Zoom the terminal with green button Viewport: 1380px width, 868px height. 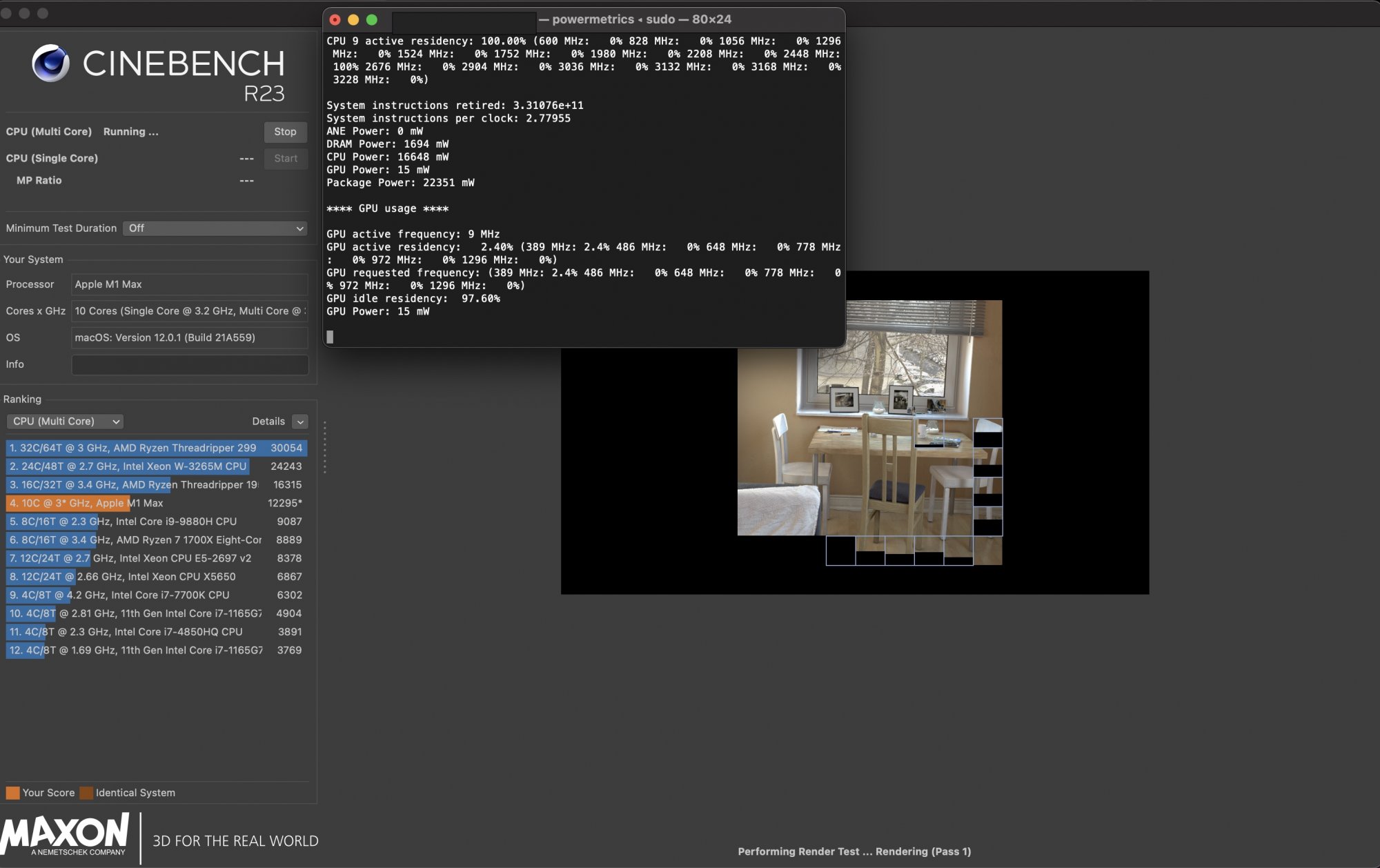coord(372,20)
